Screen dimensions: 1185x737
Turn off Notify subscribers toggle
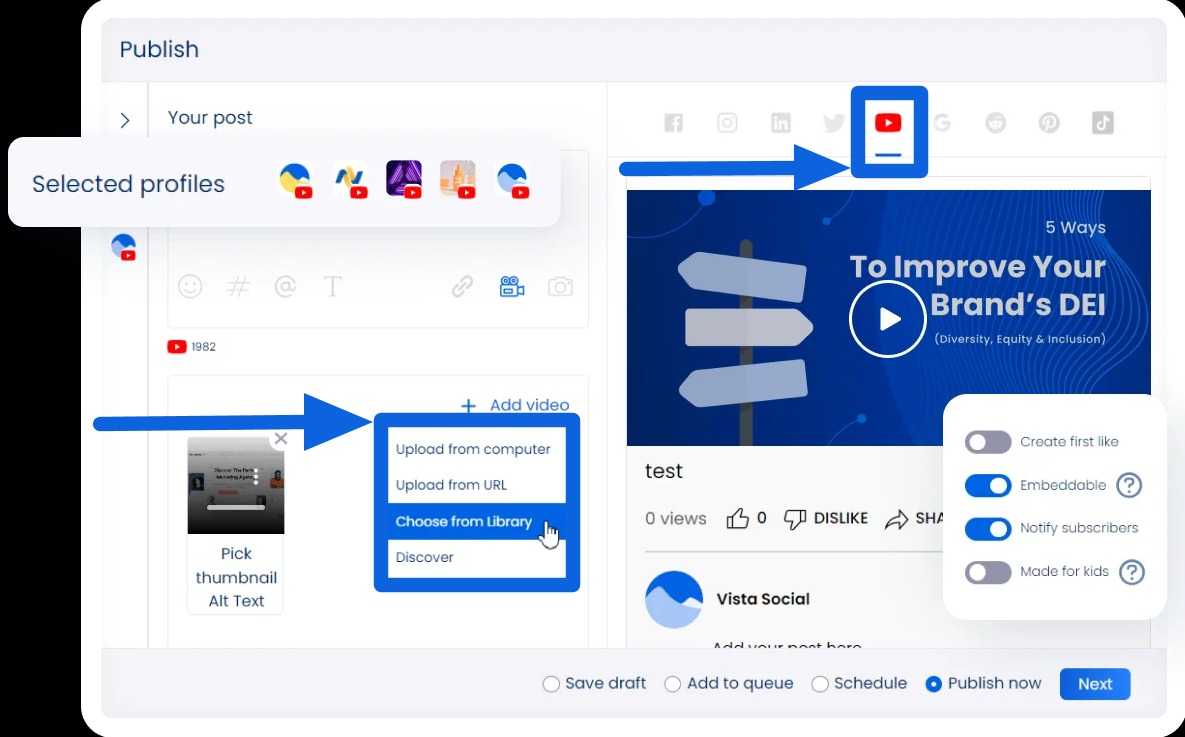coord(987,528)
